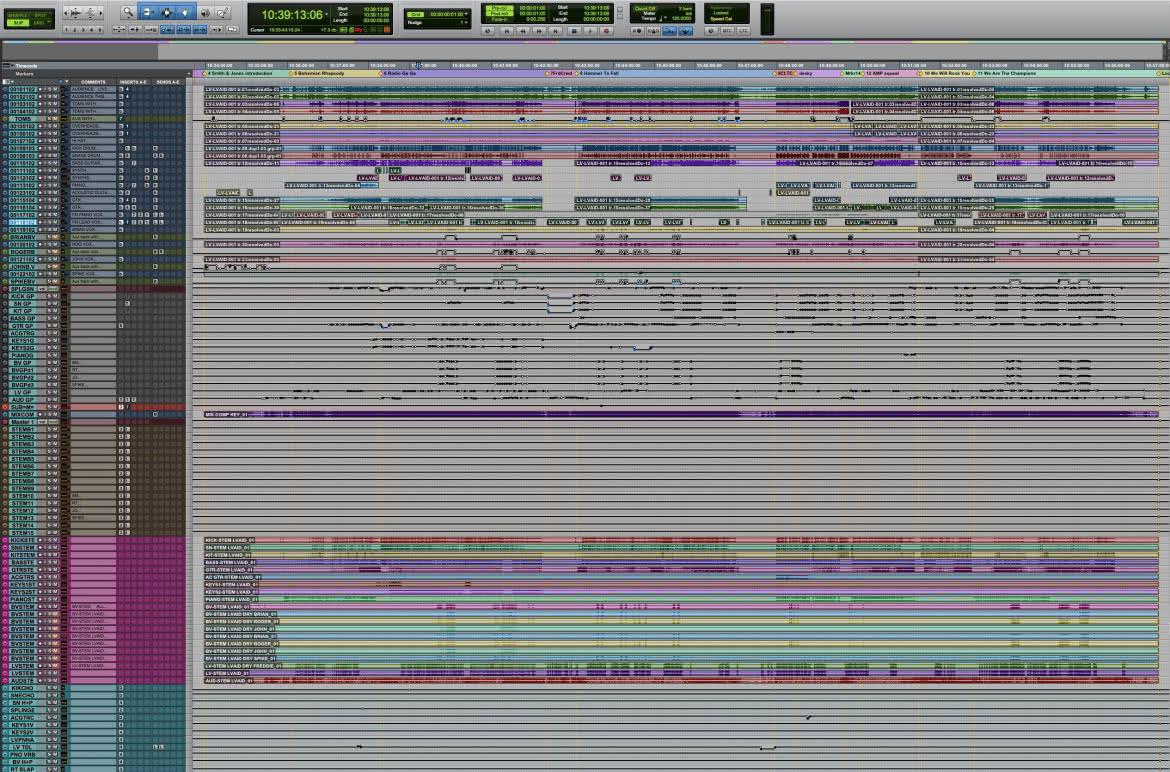Expand the main counter format menu
Screen dimensions: 1170x772
[326, 15]
